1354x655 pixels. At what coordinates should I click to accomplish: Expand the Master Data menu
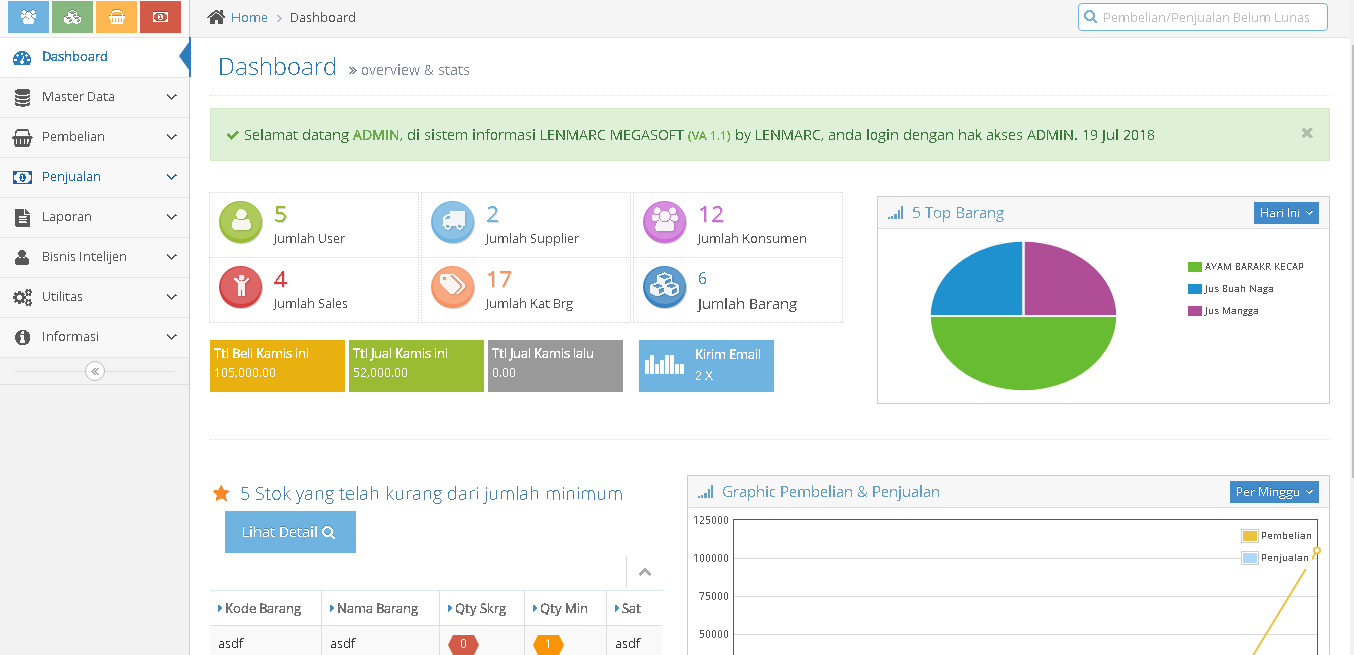[x=94, y=97]
